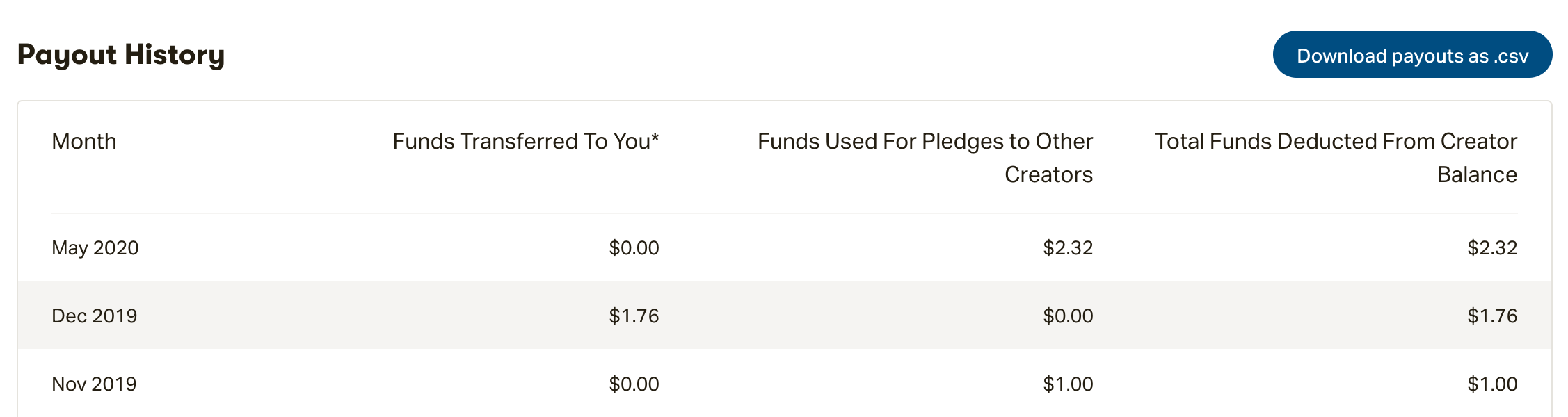
Task: Click Nov 2019 total deducted $1.00
Action: coord(1492,384)
